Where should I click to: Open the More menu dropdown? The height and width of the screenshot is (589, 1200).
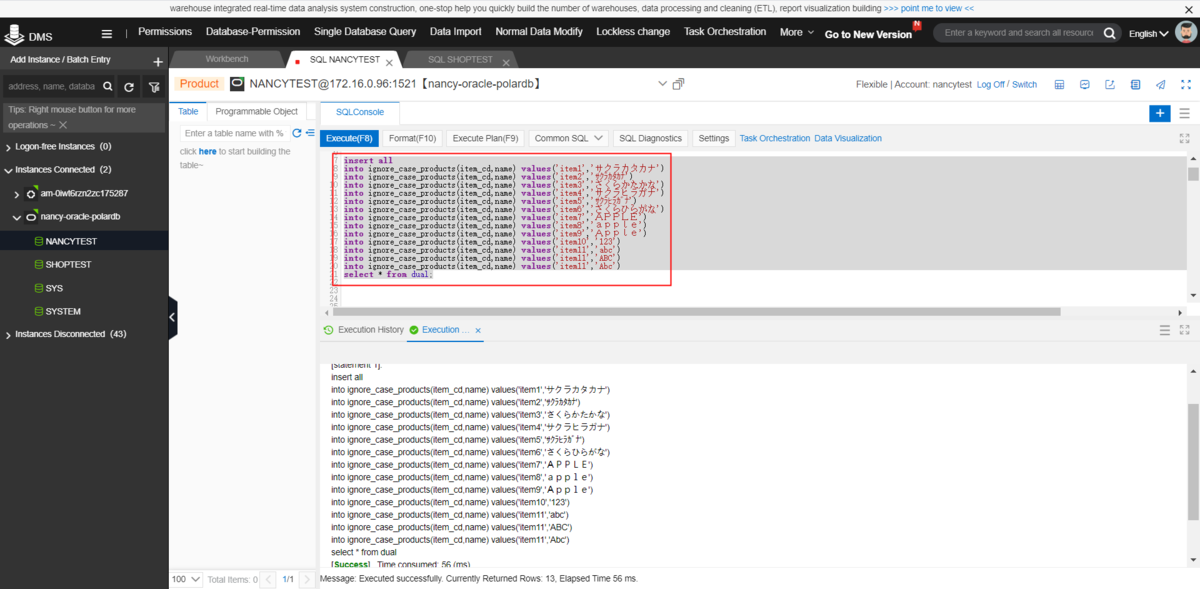(796, 32)
